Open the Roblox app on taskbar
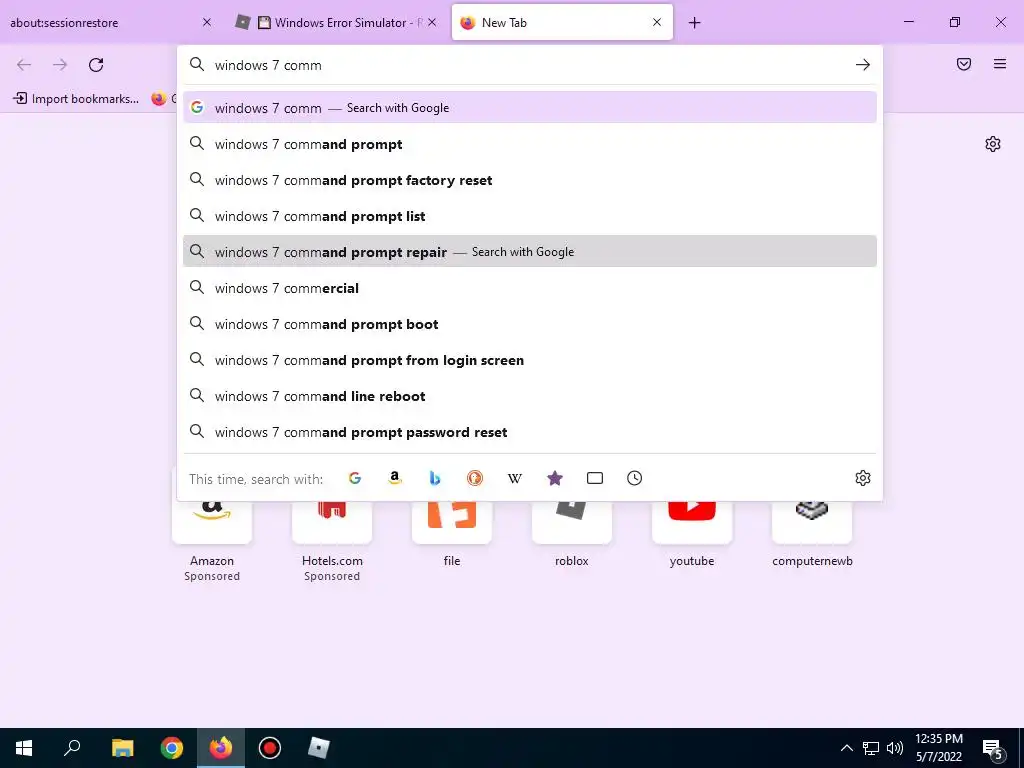The height and width of the screenshot is (768, 1024). (x=319, y=748)
